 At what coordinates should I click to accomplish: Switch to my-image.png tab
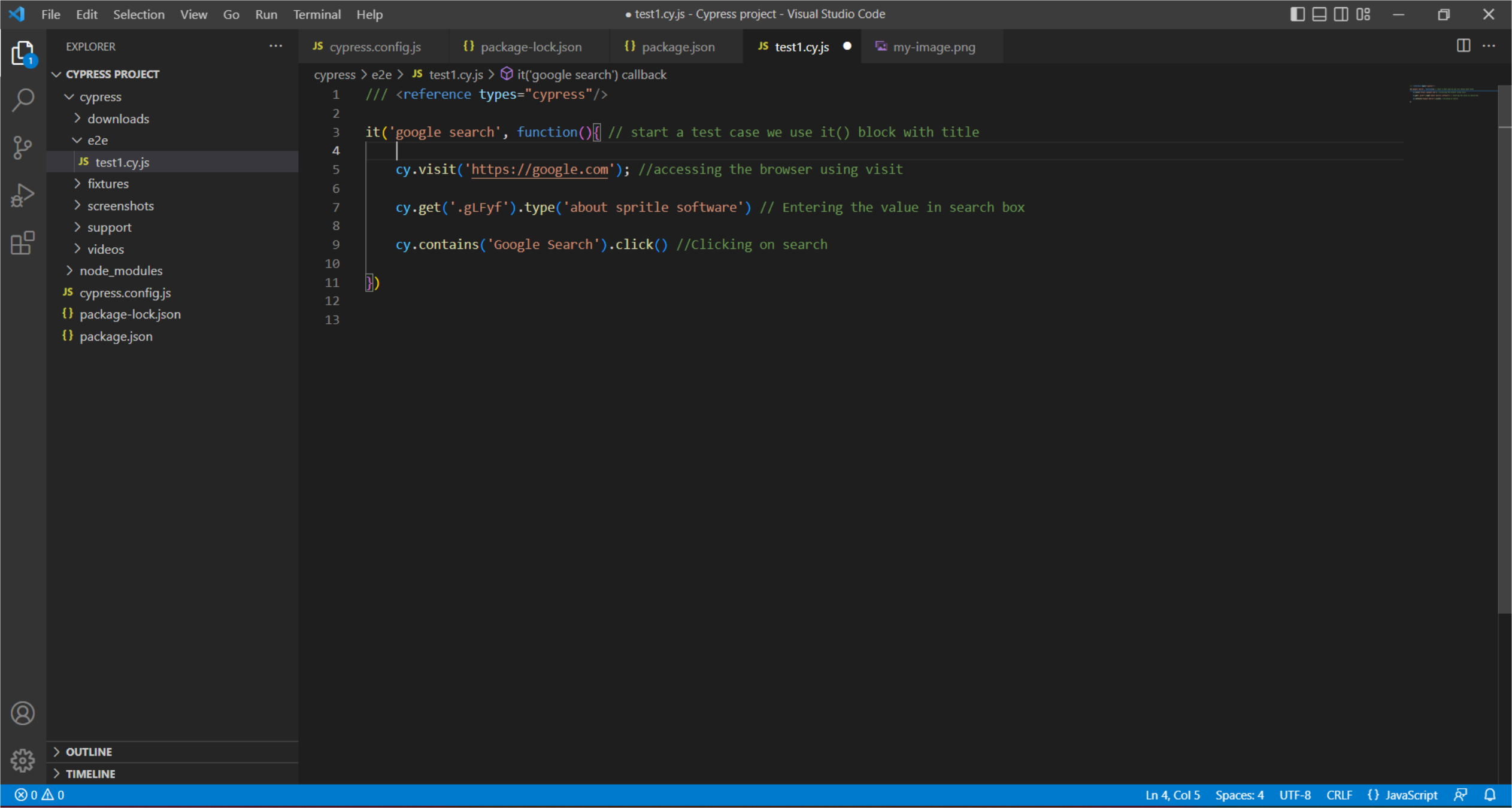coord(932,47)
